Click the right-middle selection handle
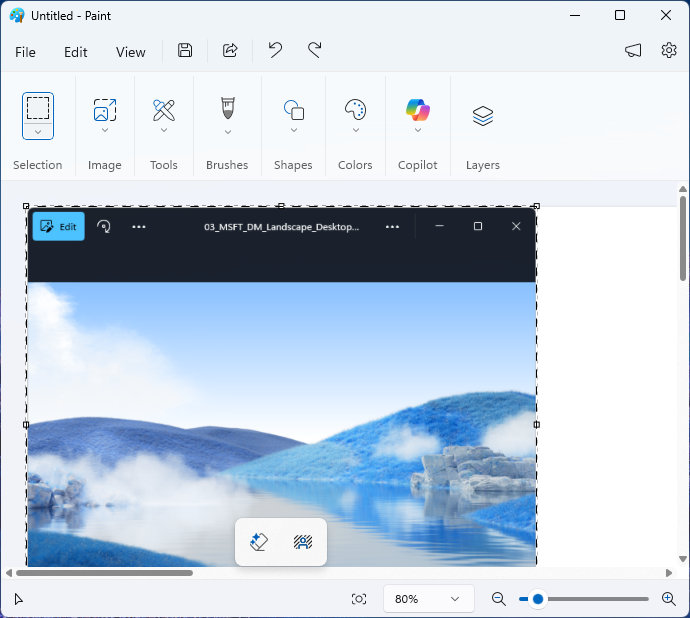The image size is (690, 618). coord(536,424)
